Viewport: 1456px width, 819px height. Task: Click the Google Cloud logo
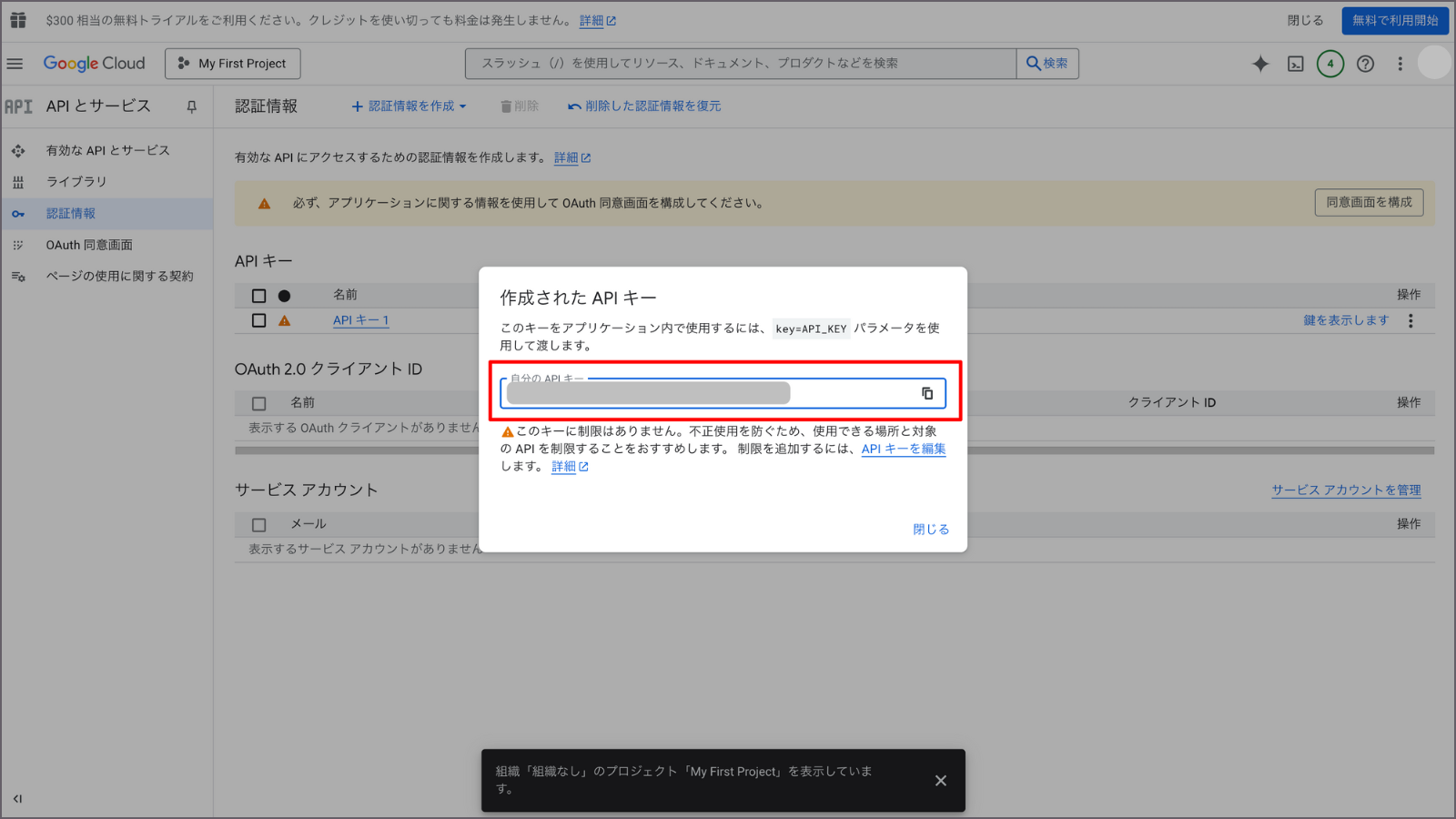point(95,64)
